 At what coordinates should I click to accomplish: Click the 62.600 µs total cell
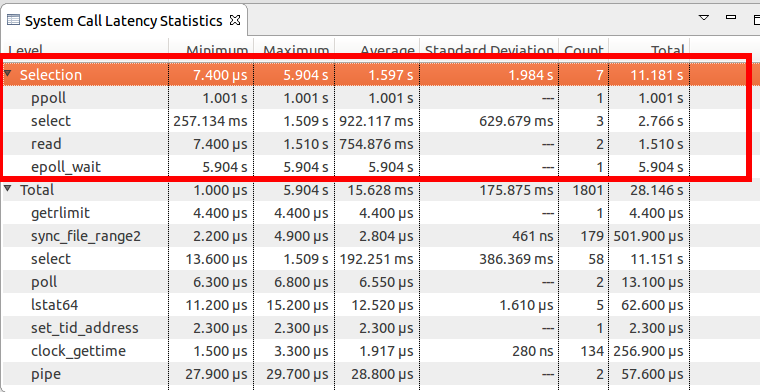(652, 305)
